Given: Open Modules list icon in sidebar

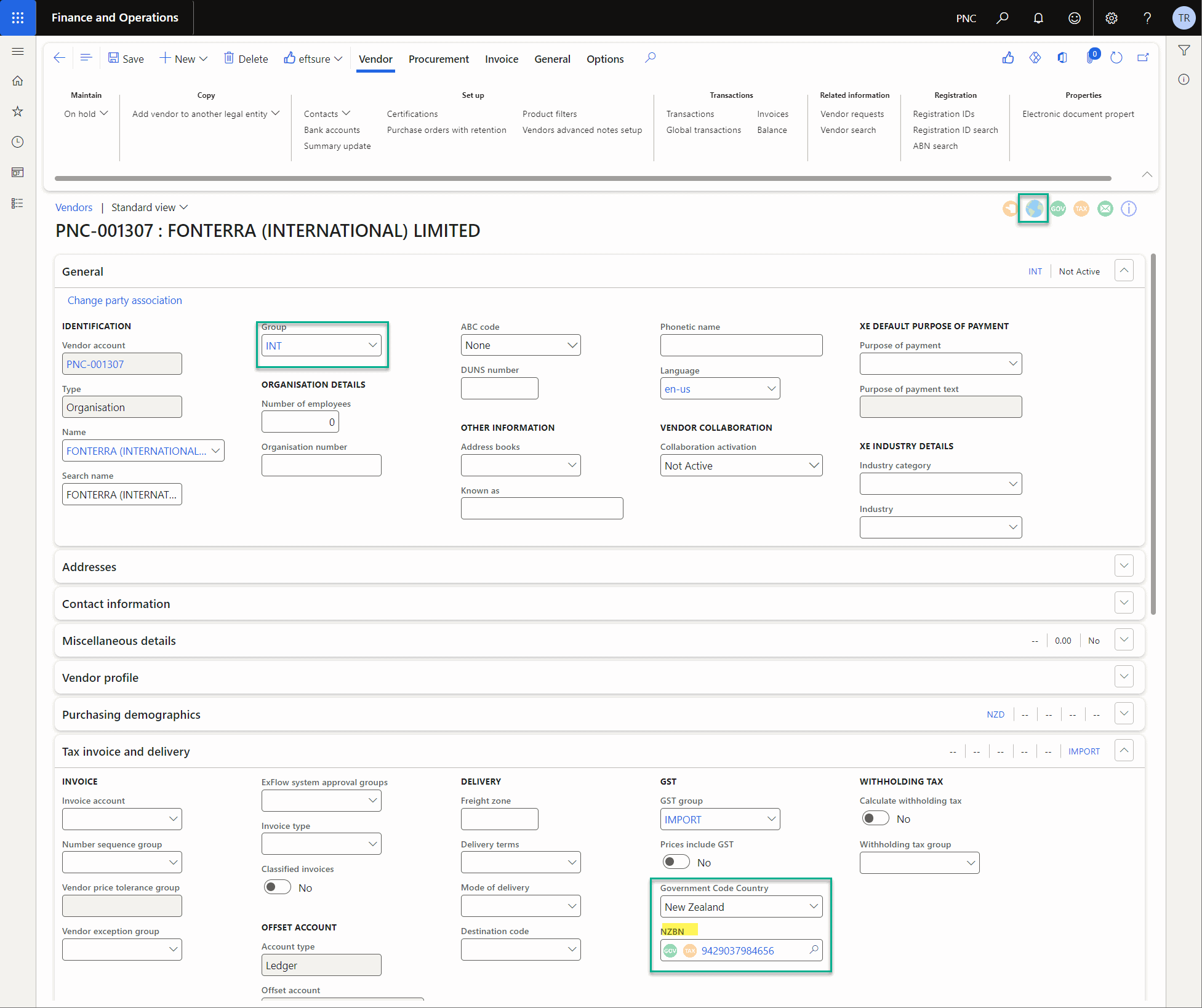Looking at the screenshot, I should click(x=18, y=203).
